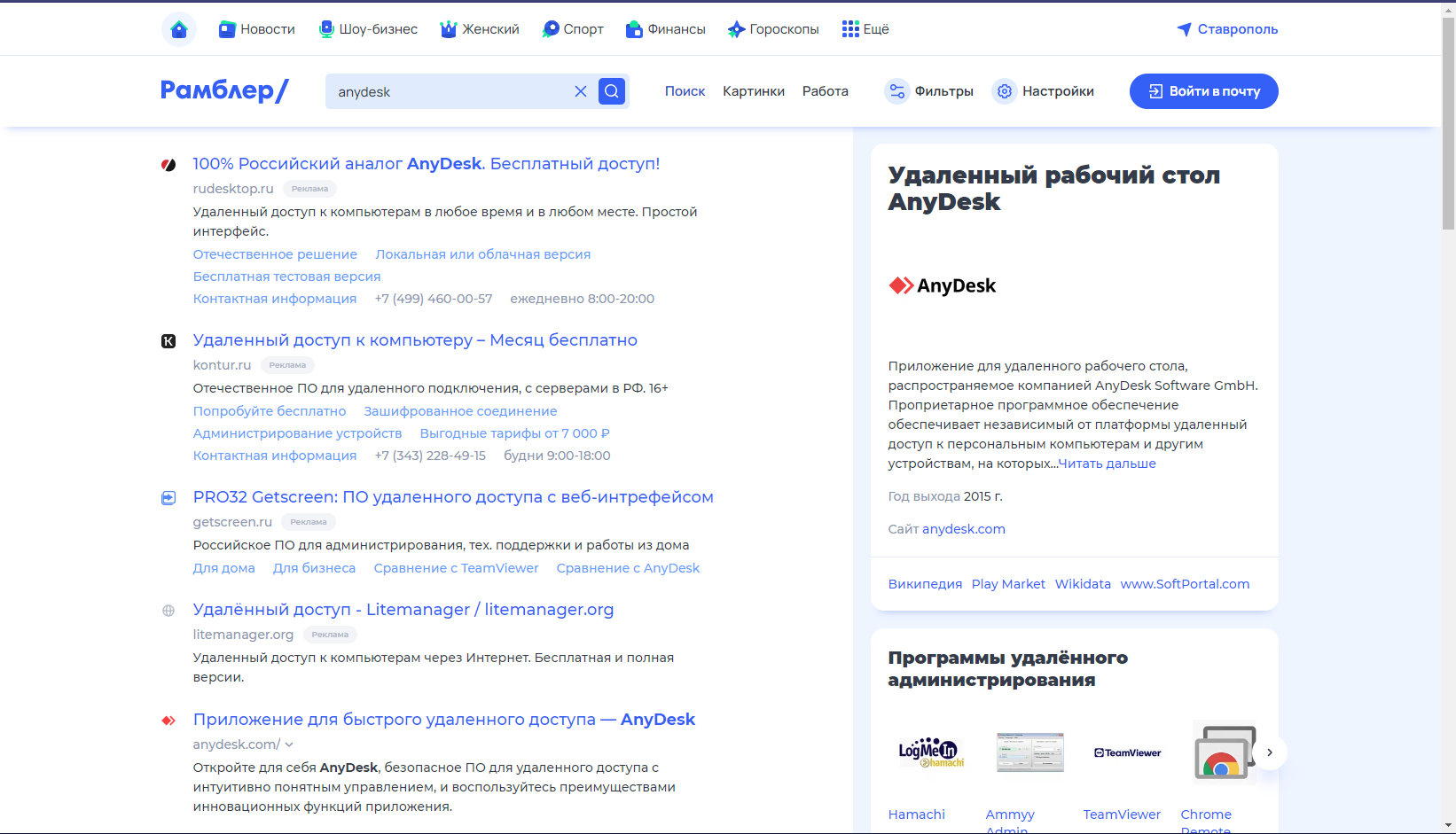
Task: Click the Рамблер/ logo
Action: click(224, 90)
